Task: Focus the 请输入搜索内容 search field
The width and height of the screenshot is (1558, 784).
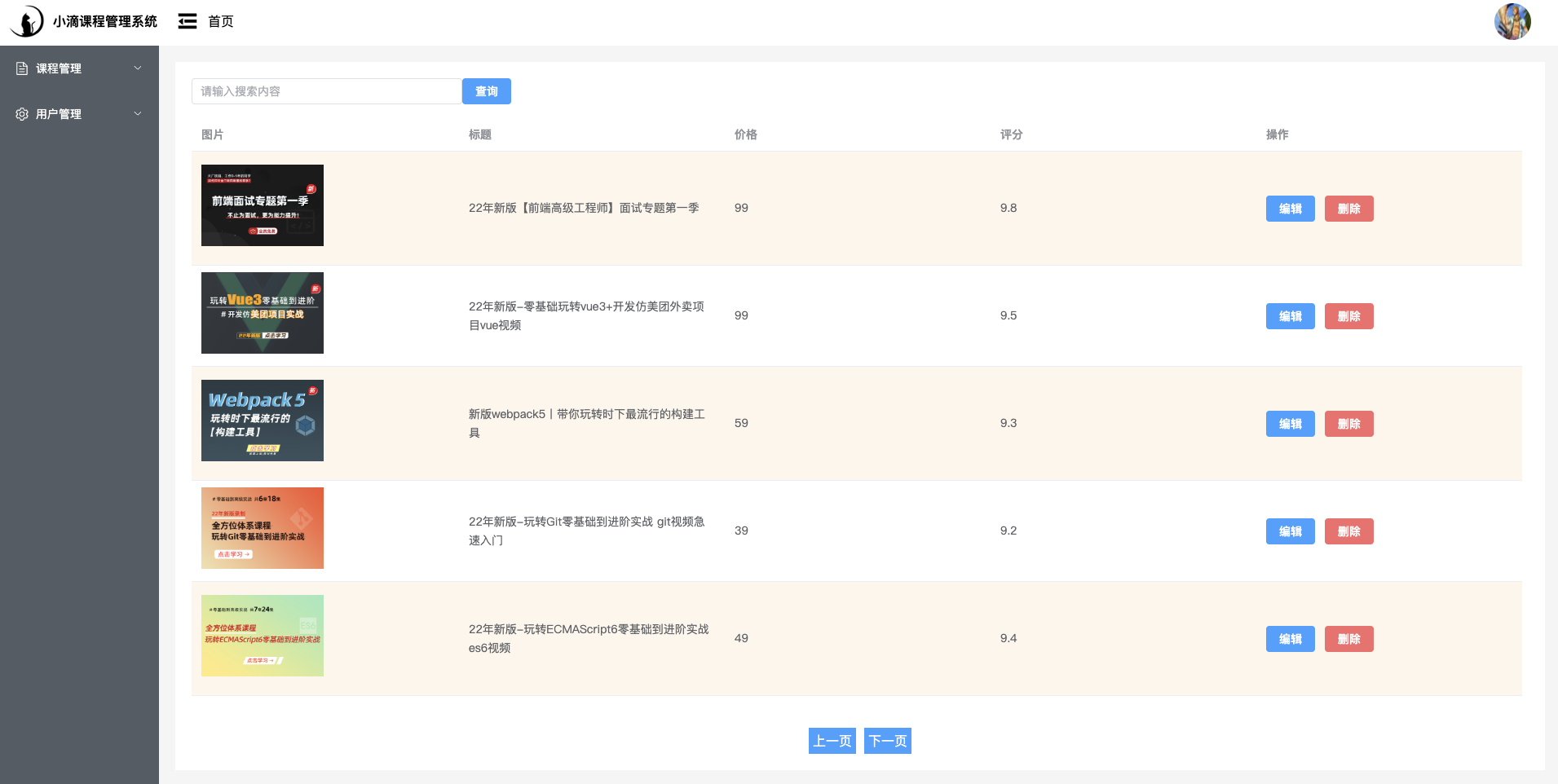Action: 327,91
